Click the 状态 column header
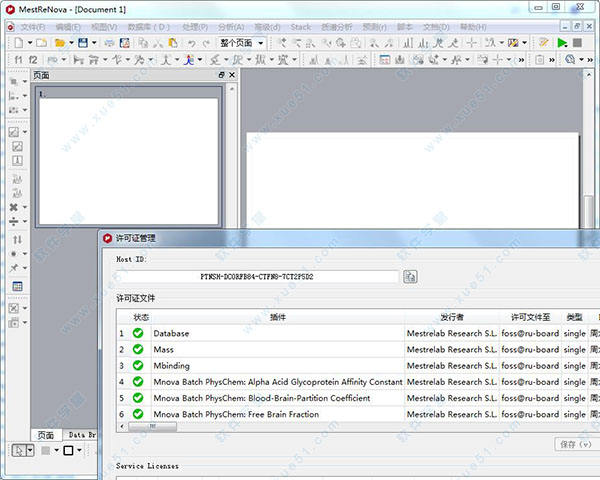Viewport: 600px width, 480px height. tap(141, 317)
